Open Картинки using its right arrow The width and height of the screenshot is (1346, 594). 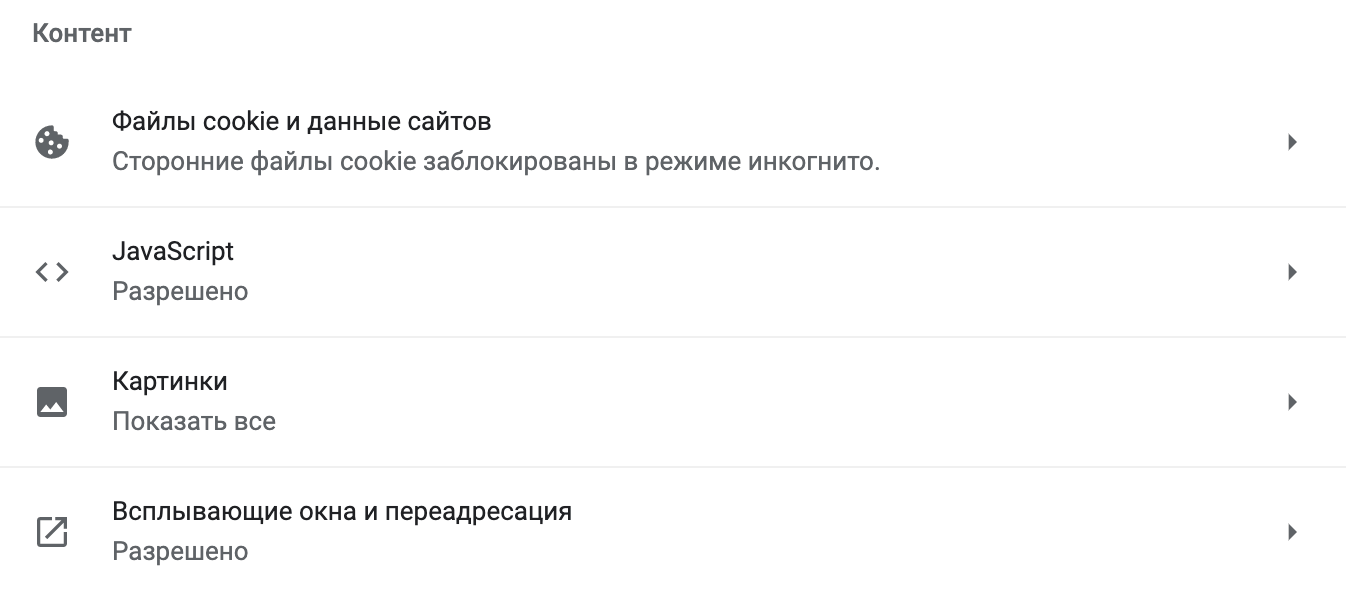click(x=1292, y=402)
